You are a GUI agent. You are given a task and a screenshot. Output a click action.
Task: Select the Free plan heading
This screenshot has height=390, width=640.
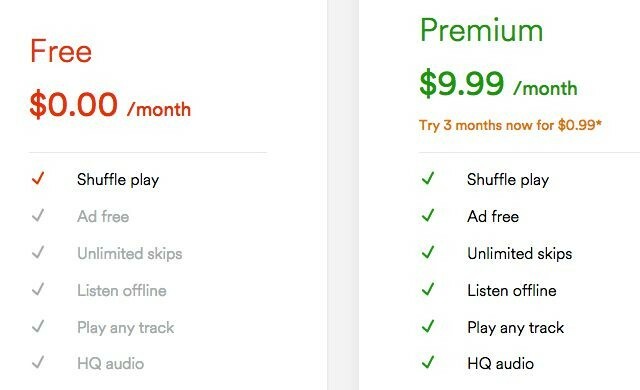(x=61, y=51)
